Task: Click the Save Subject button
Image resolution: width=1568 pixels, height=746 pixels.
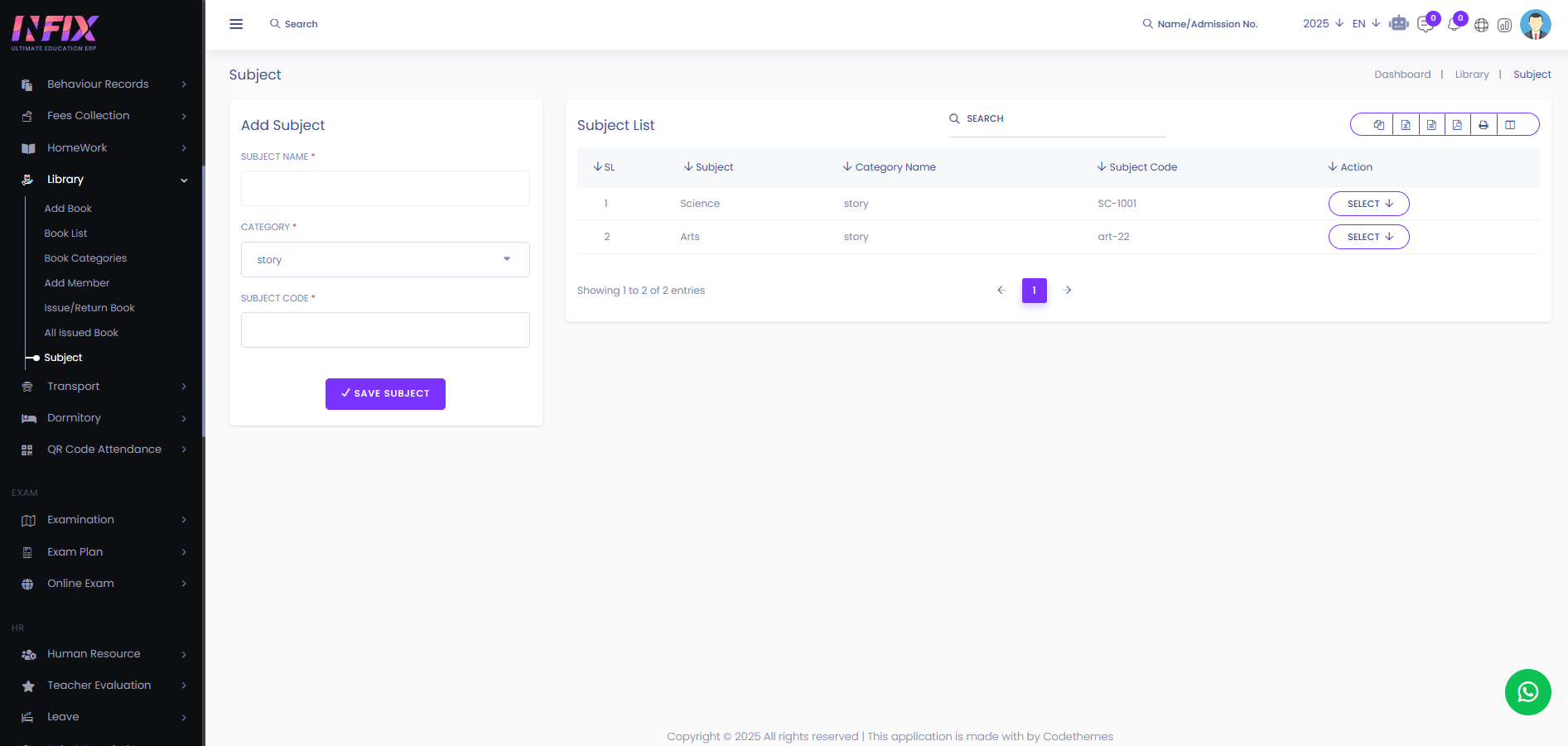Action: (x=385, y=394)
